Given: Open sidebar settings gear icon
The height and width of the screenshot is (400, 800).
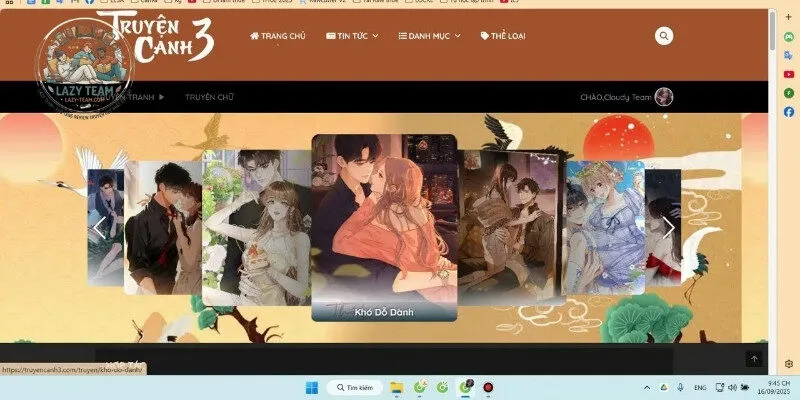Looking at the screenshot, I should tap(789, 364).
